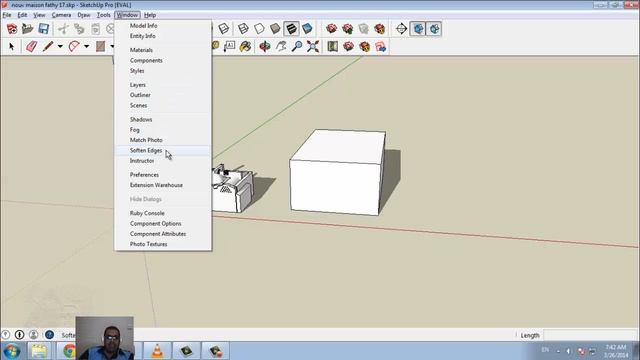Image resolution: width=640 pixels, height=360 pixels.
Task: Click the Share Model warehouse icon
Action: pos(348,29)
